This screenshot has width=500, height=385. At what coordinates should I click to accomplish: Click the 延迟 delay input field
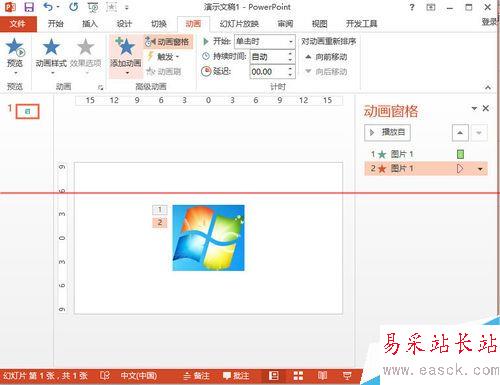[x=268, y=71]
